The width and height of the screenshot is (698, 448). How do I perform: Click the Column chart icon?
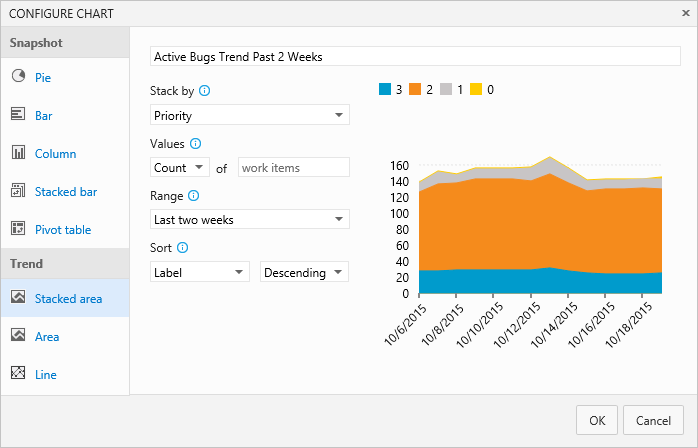click(18, 152)
